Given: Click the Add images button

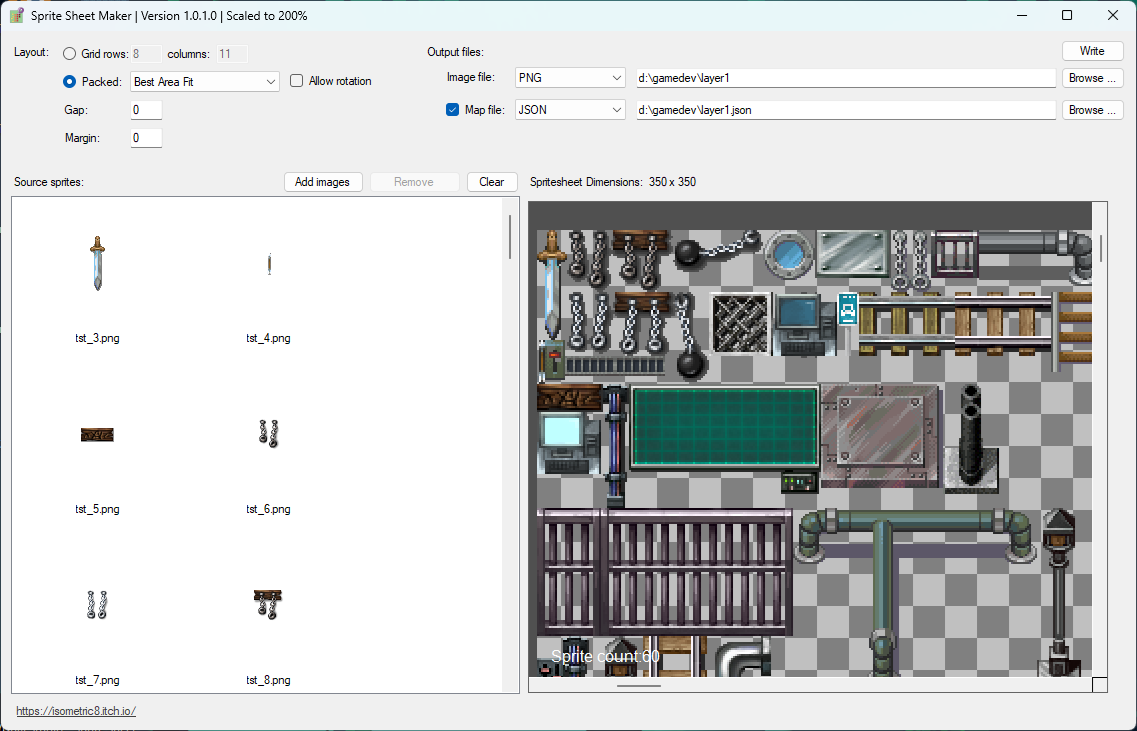Looking at the screenshot, I should click(x=323, y=182).
